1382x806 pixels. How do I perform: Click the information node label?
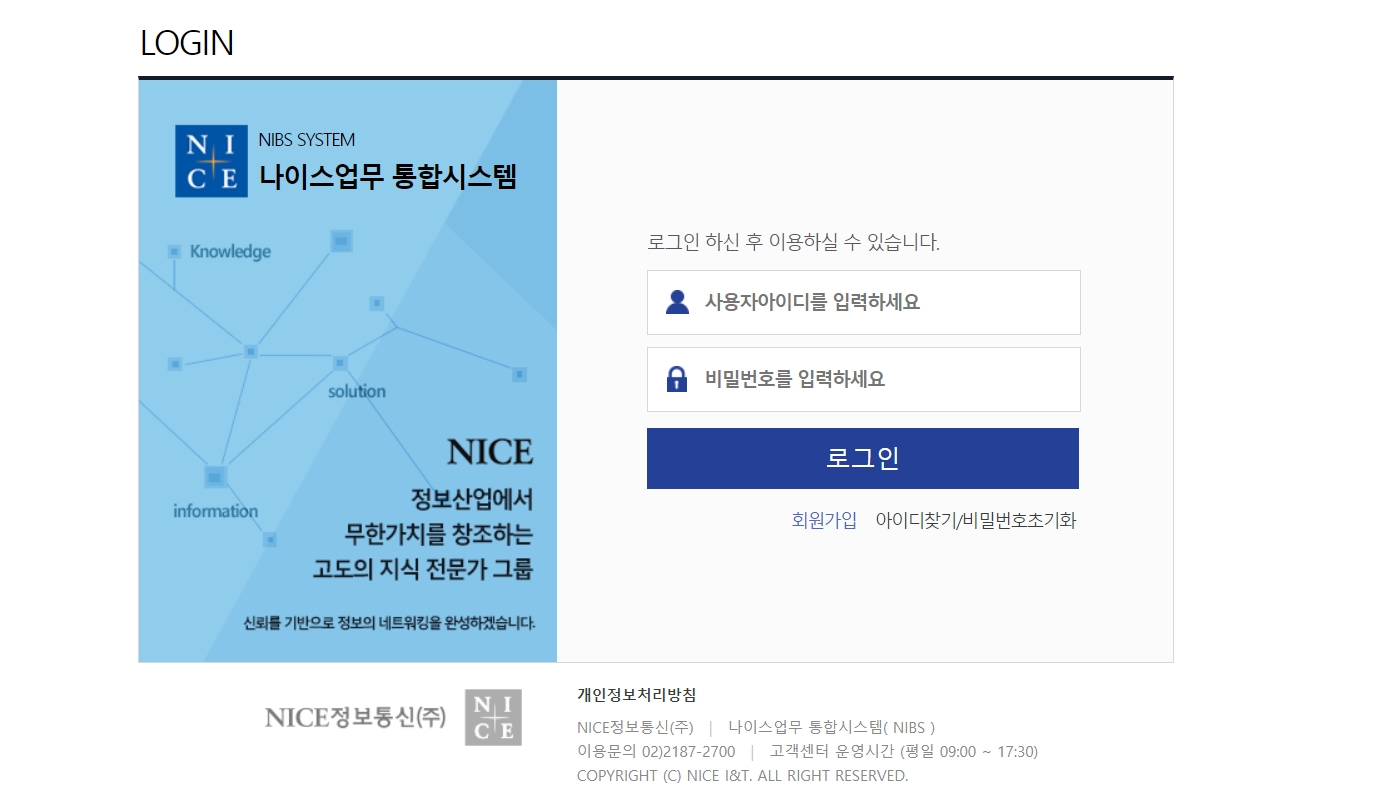215,511
